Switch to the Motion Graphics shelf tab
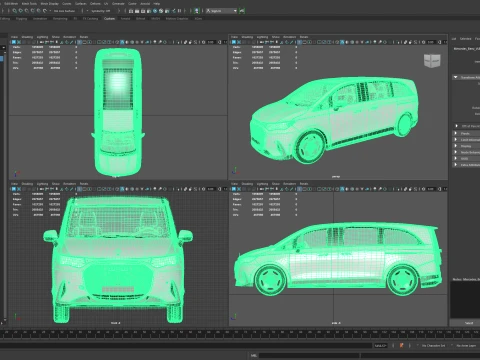The width and height of the screenshot is (480, 360). coord(177,18)
